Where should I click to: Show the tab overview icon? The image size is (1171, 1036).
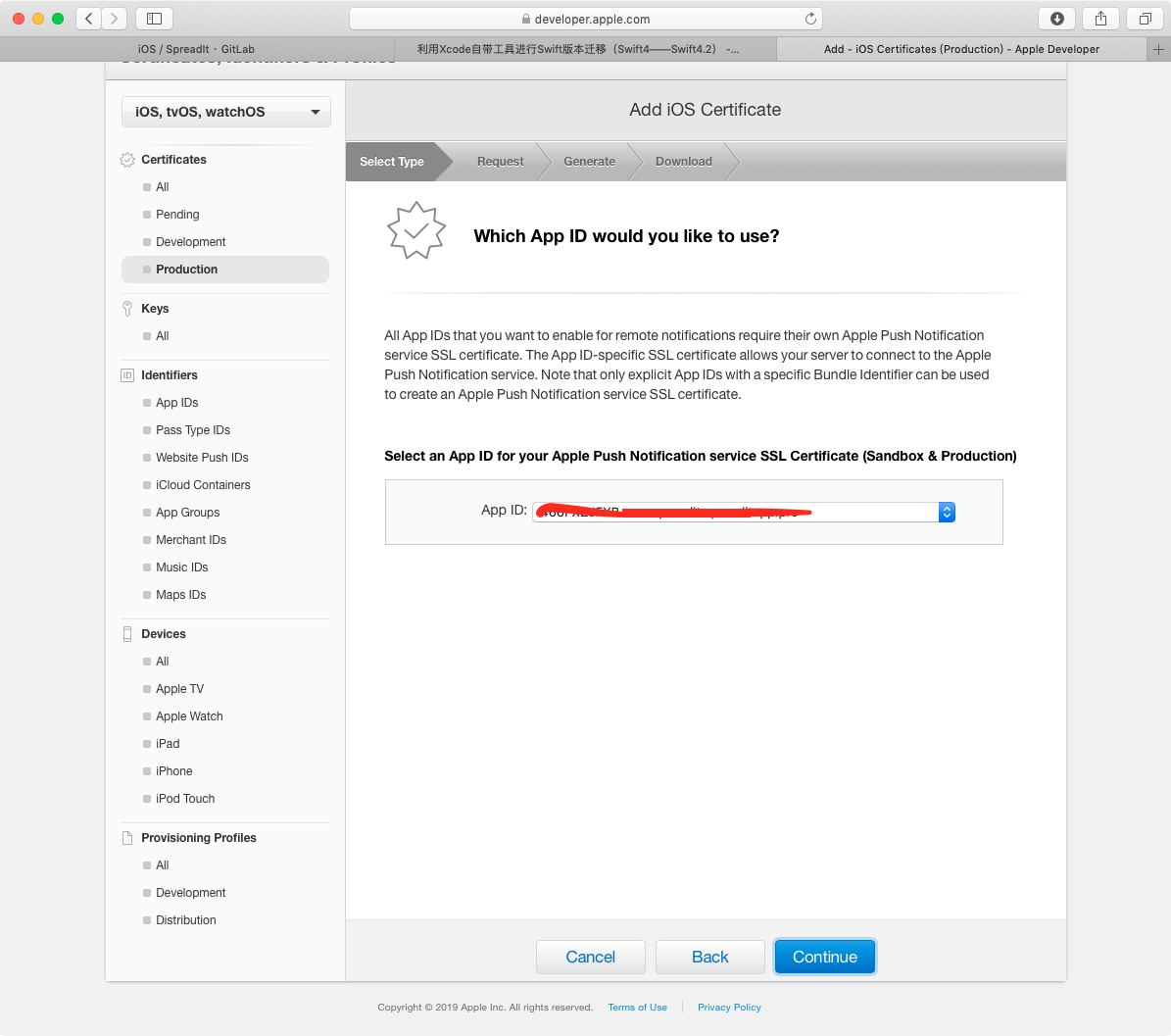[x=1145, y=19]
